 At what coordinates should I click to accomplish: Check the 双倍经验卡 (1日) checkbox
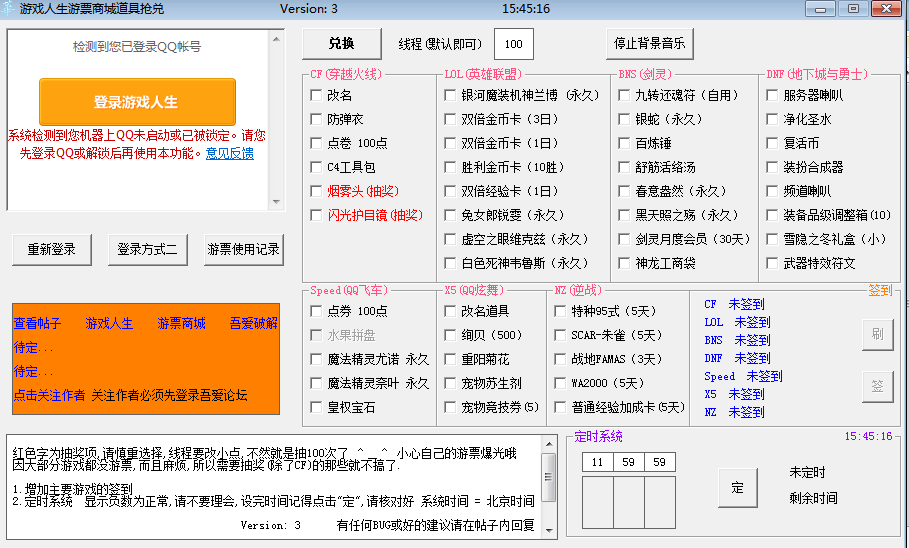coord(450,191)
